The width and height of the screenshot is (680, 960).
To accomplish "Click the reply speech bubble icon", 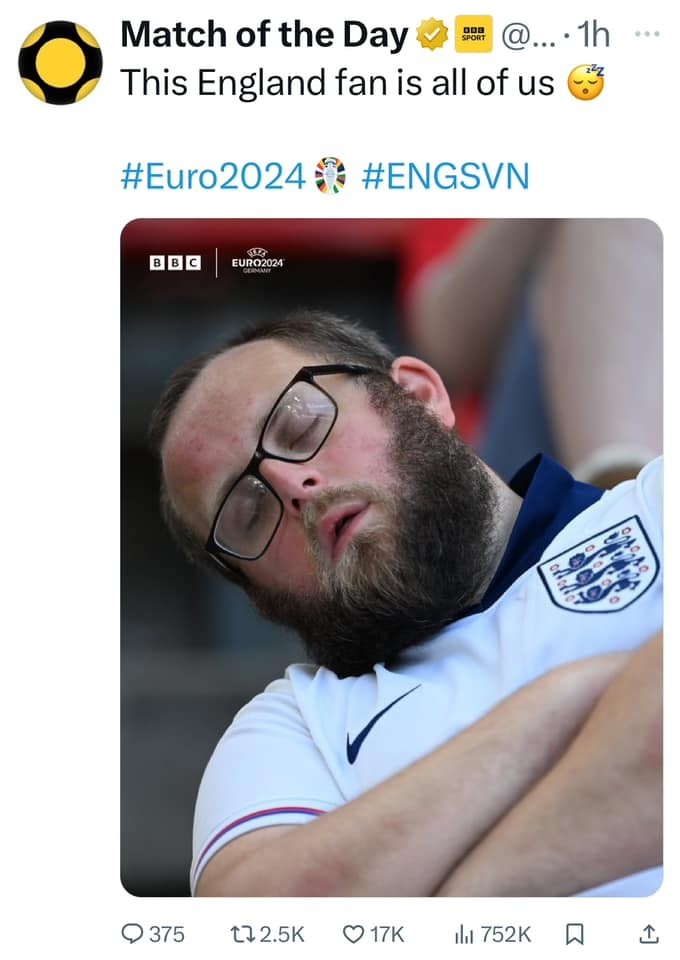I will click(x=132, y=934).
